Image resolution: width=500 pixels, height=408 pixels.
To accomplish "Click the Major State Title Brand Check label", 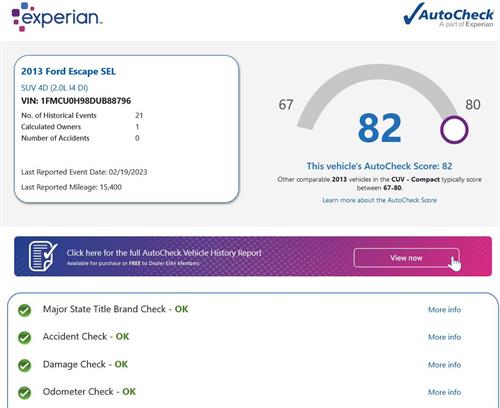I will [x=115, y=309].
